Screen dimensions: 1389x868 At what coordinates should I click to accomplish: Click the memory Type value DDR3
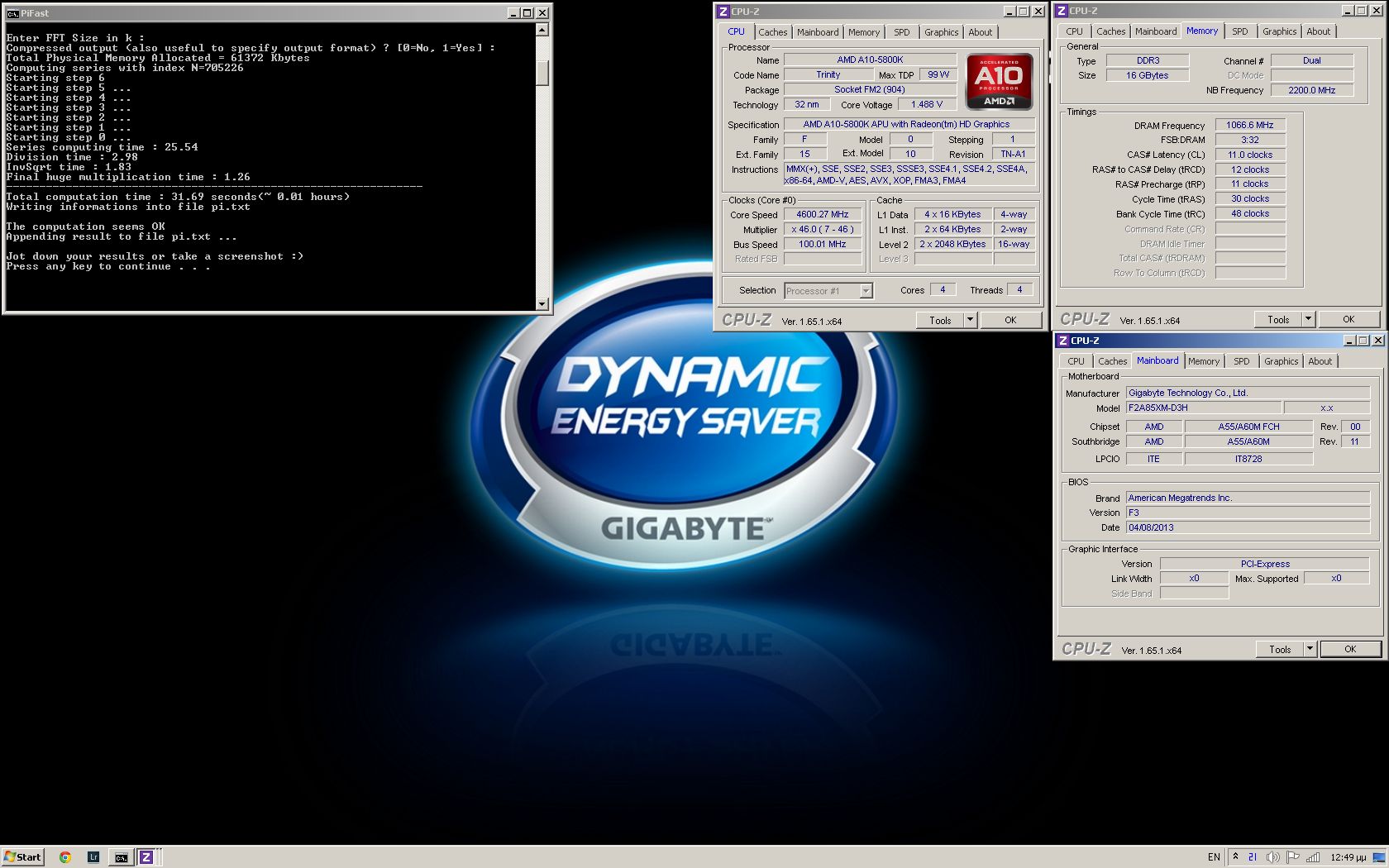pyautogui.click(x=1148, y=60)
